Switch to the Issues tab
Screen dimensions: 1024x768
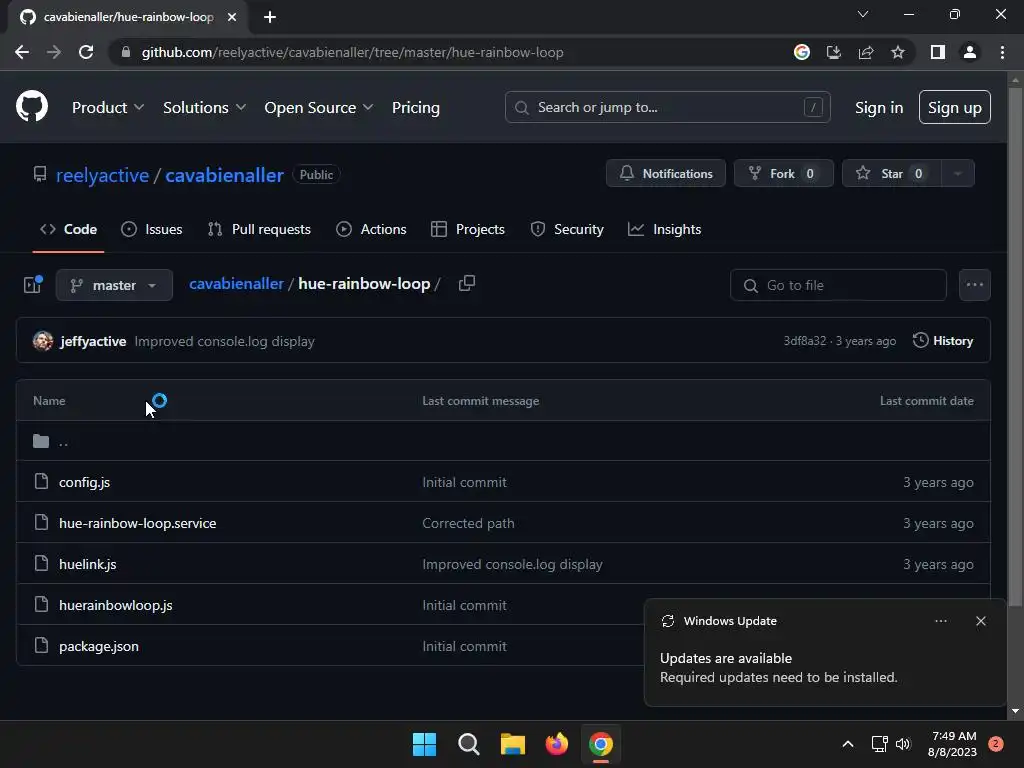point(152,229)
